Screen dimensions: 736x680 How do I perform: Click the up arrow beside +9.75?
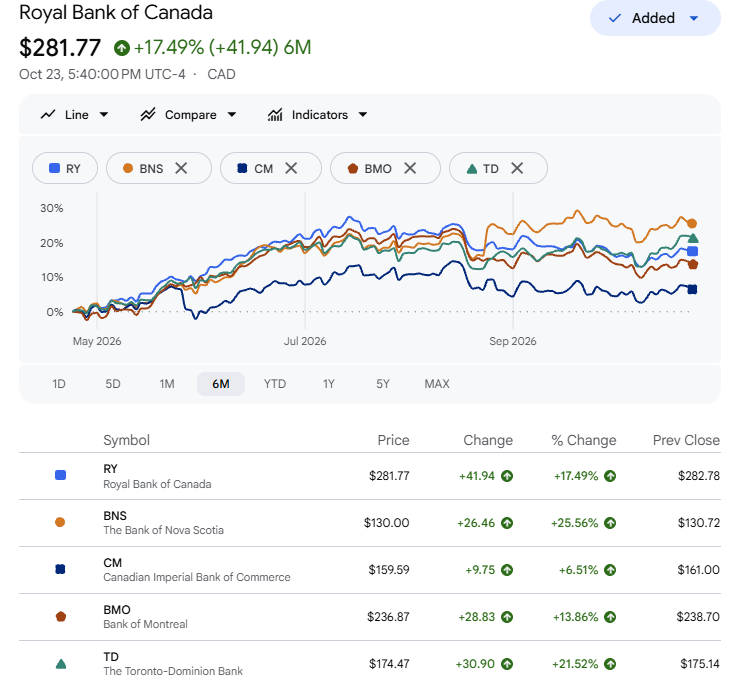(507, 570)
